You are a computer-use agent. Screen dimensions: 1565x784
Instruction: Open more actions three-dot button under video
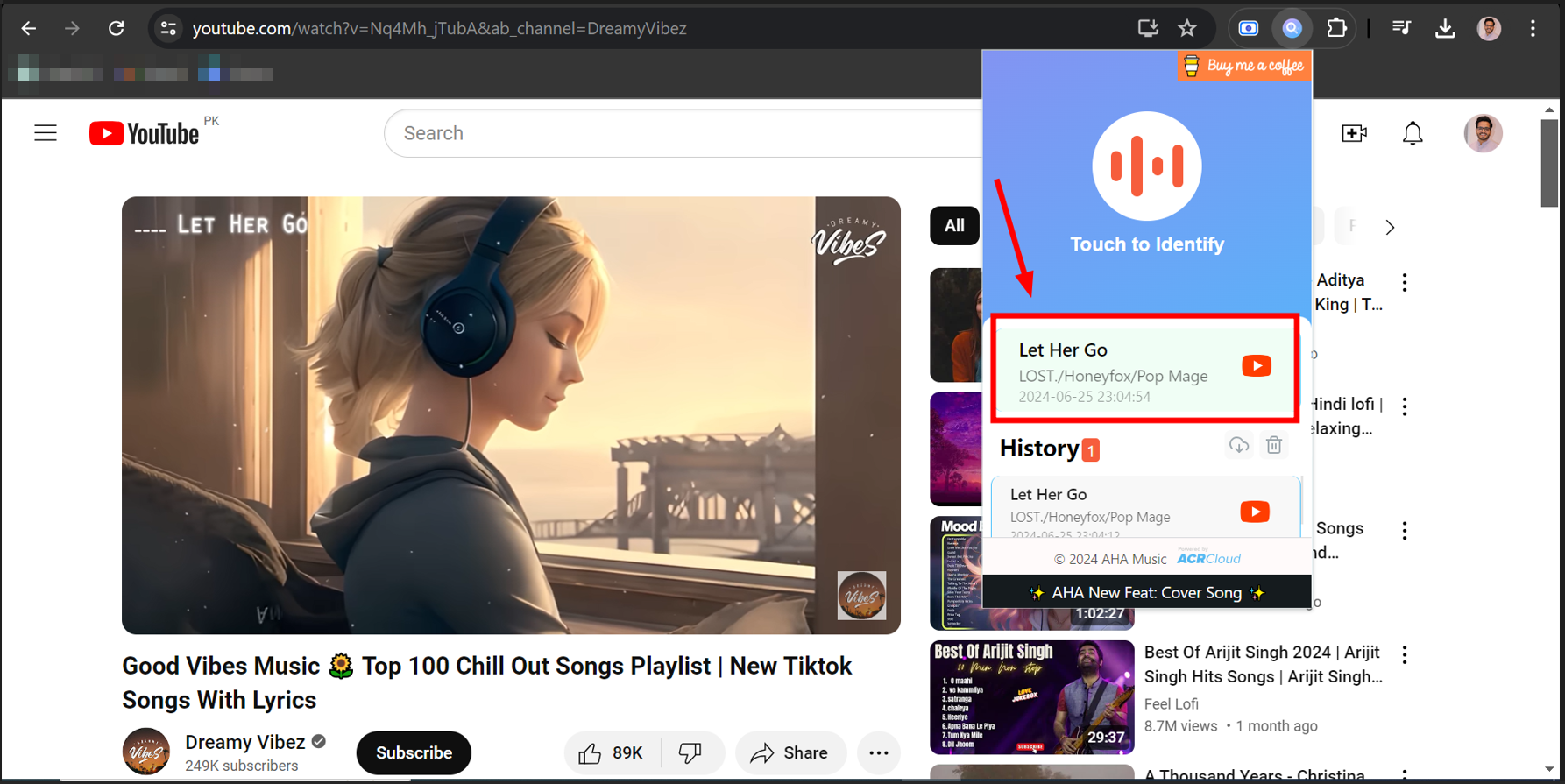click(878, 752)
